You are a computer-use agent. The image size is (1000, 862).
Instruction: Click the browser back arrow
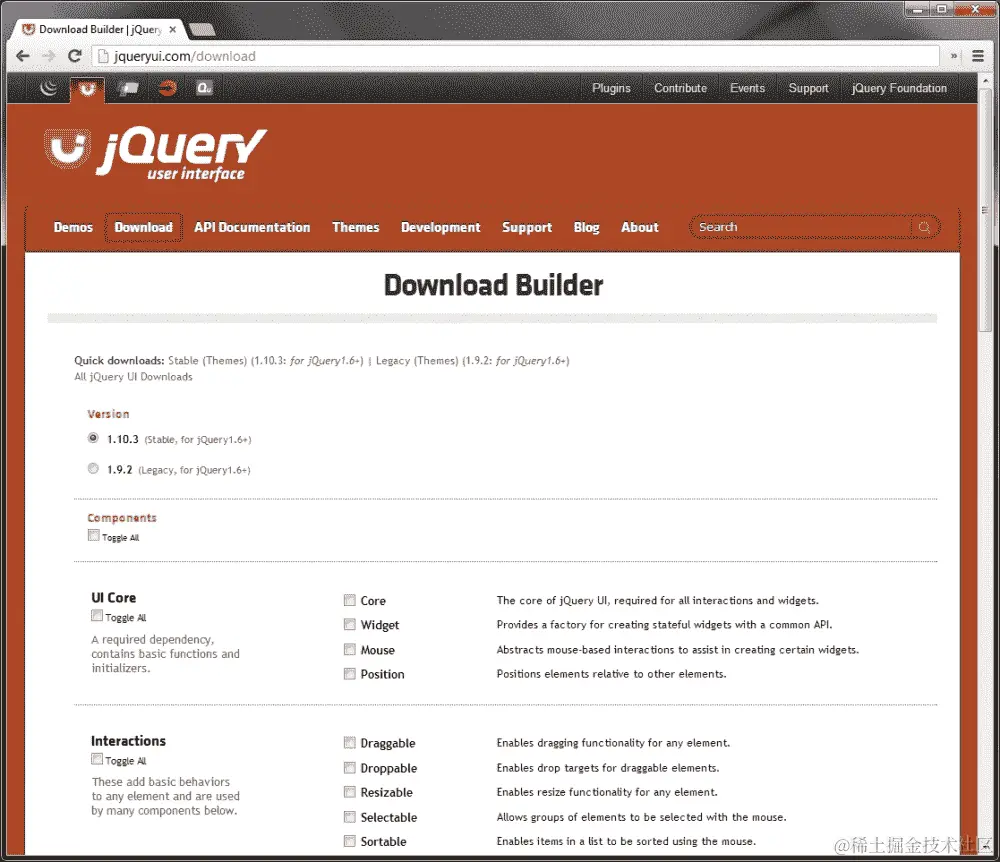click(x=23, y=56)
